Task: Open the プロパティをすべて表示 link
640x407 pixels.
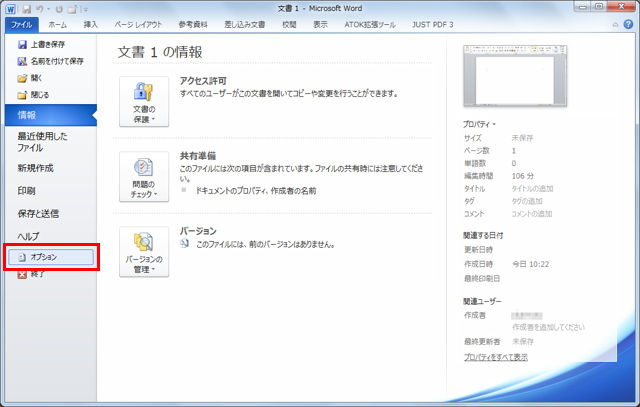Action: [496, 358]
